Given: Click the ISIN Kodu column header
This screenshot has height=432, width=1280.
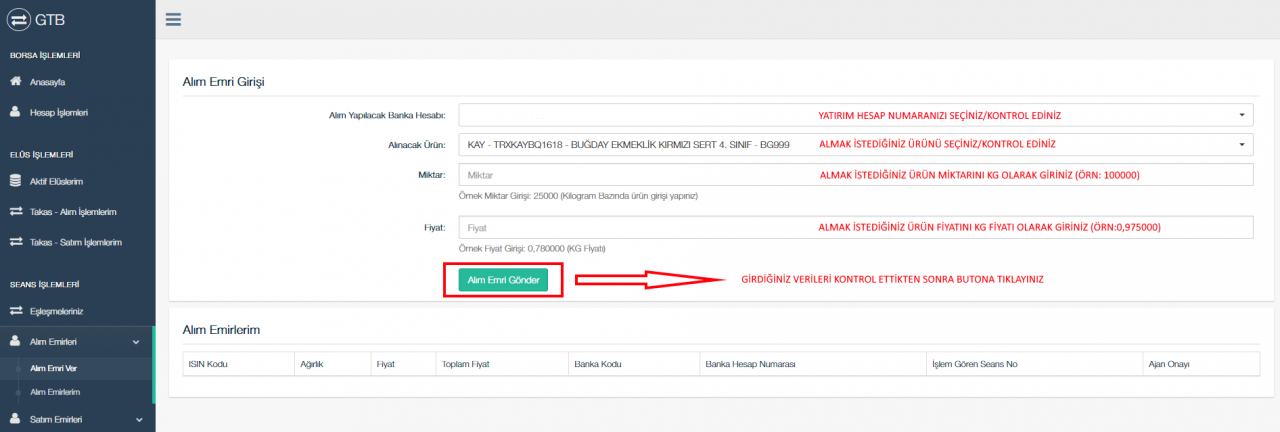Looking at the screenshot, I should point(208,364).
